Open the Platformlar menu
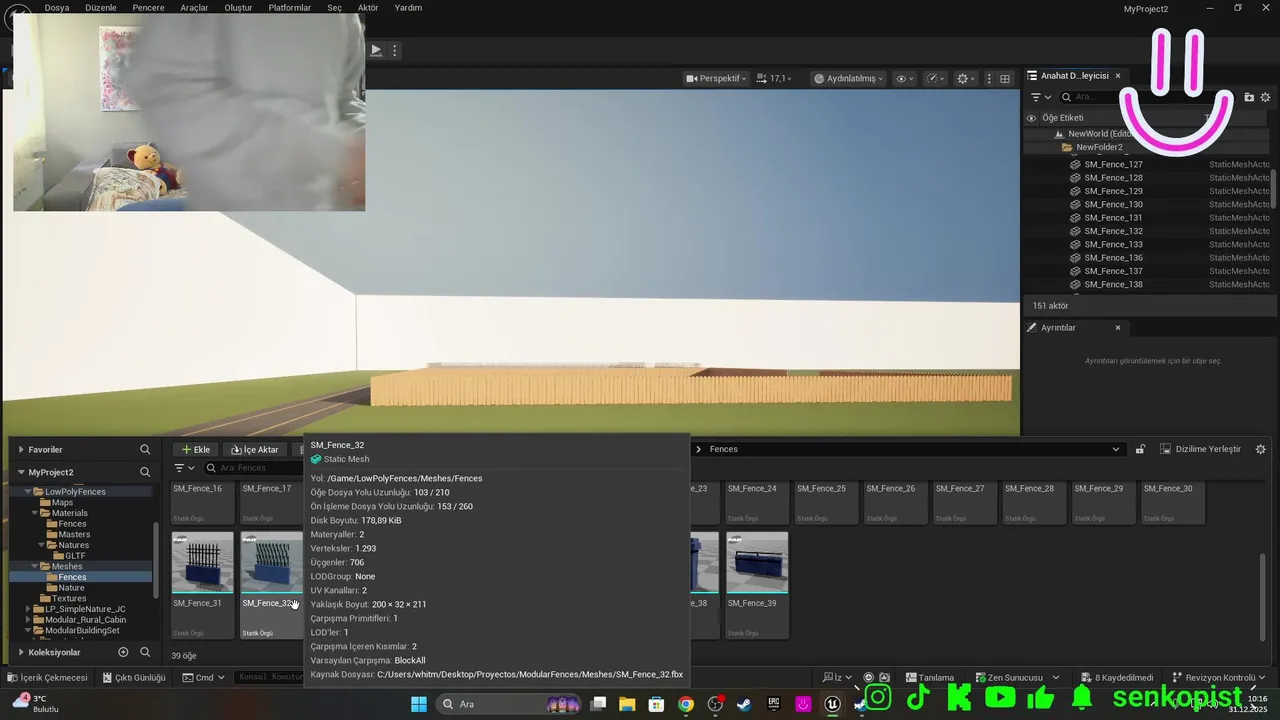 tap(290, 8)
